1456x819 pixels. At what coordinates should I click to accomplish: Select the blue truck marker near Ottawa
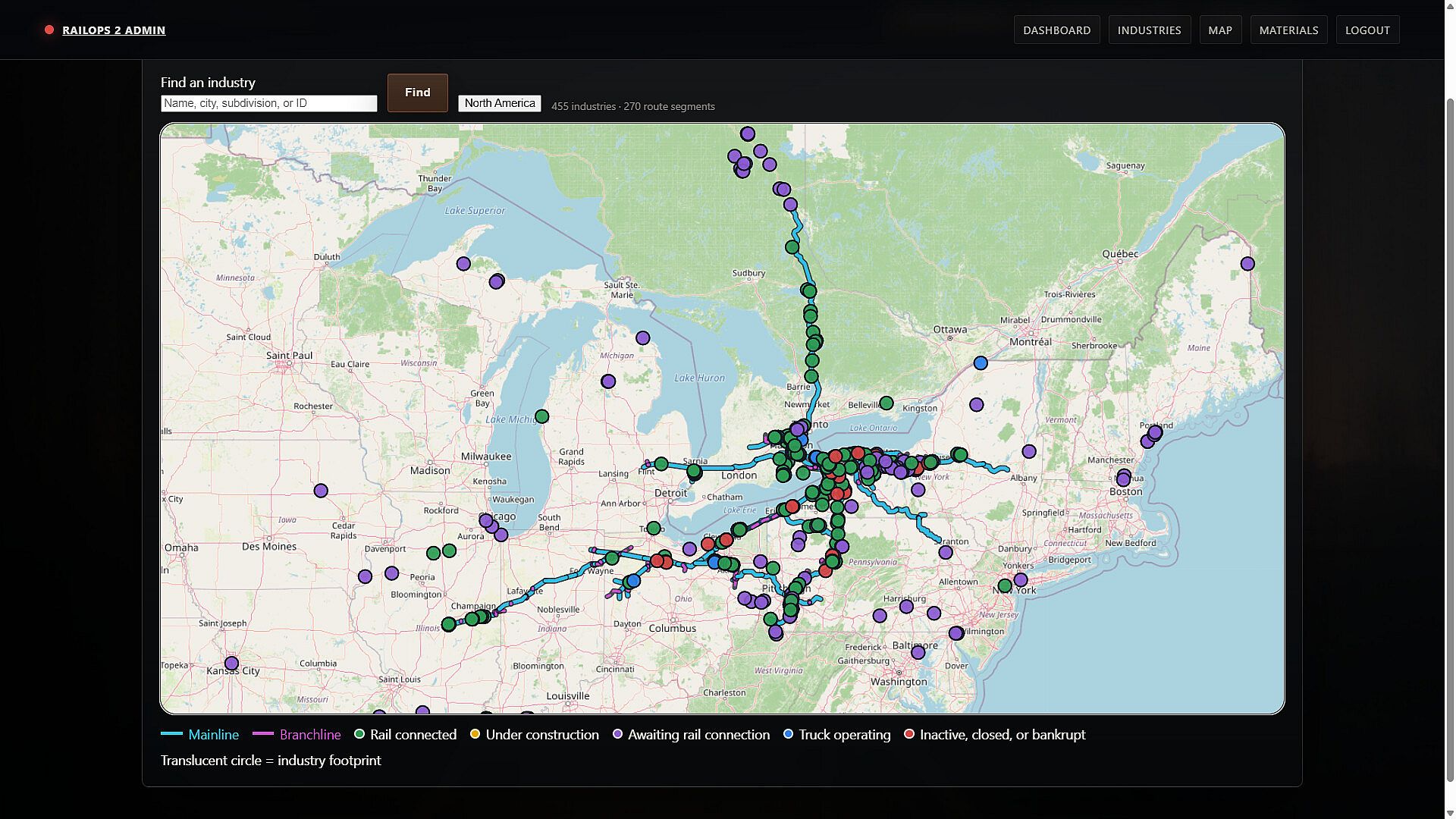click(981, 363)
